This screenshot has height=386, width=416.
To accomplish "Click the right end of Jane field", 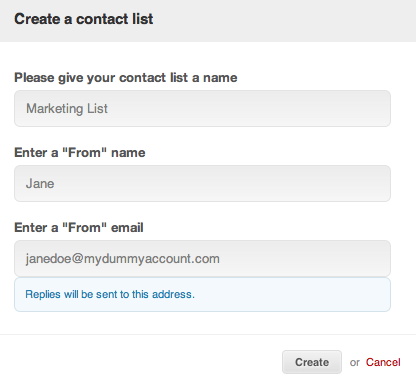I will pos(373,183).
